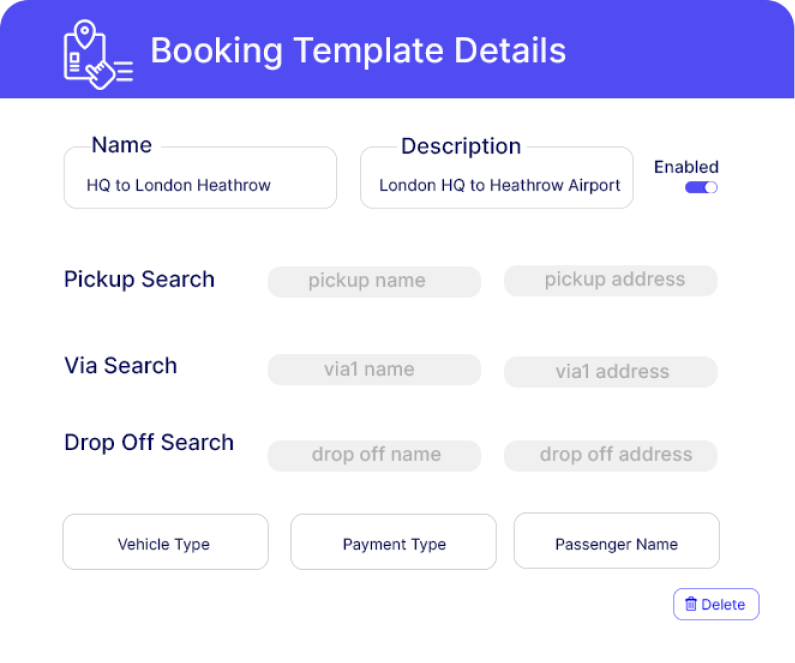Viewport: 795px width, 663px height.
Task: Click the pickup address field
Action: 610,280
